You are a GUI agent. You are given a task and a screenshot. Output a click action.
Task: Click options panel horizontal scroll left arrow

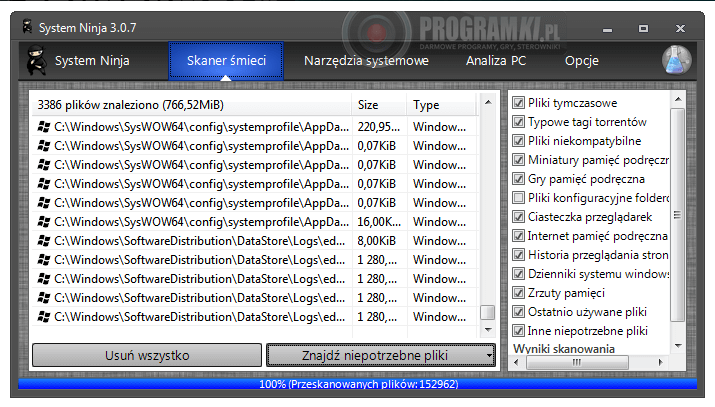point(516,363)
